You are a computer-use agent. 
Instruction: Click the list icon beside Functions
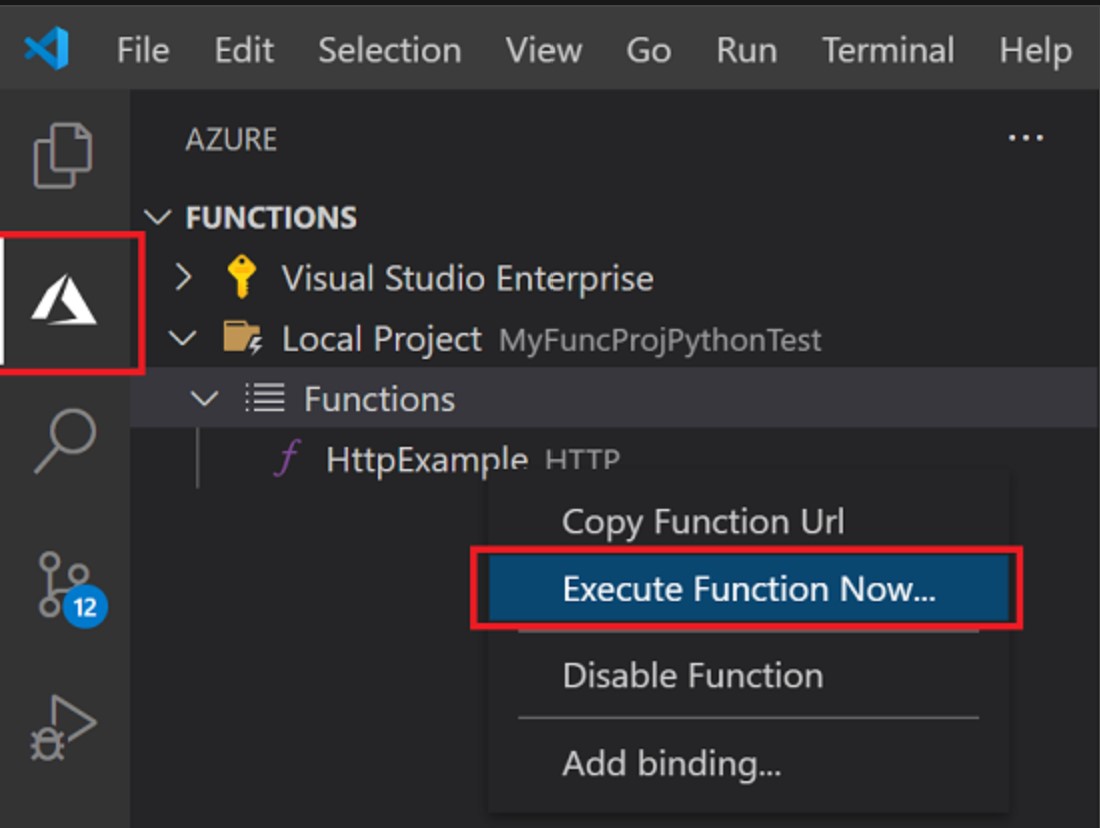click(x=264, y=399)
